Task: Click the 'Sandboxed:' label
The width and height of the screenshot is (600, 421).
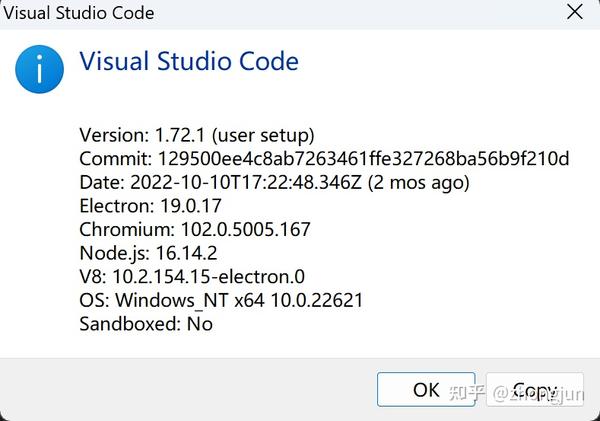Action: (x=130, y=324)
